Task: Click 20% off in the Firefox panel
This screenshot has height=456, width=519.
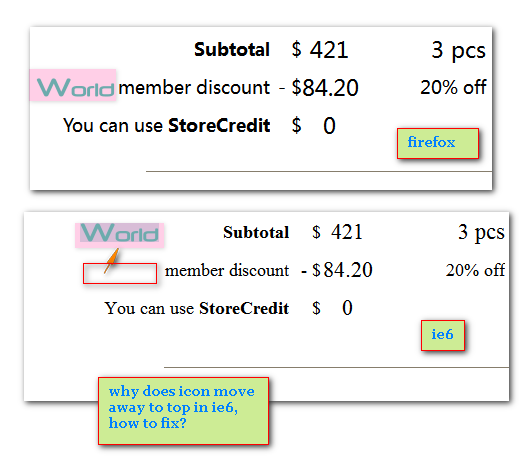Action: (453, 87)
